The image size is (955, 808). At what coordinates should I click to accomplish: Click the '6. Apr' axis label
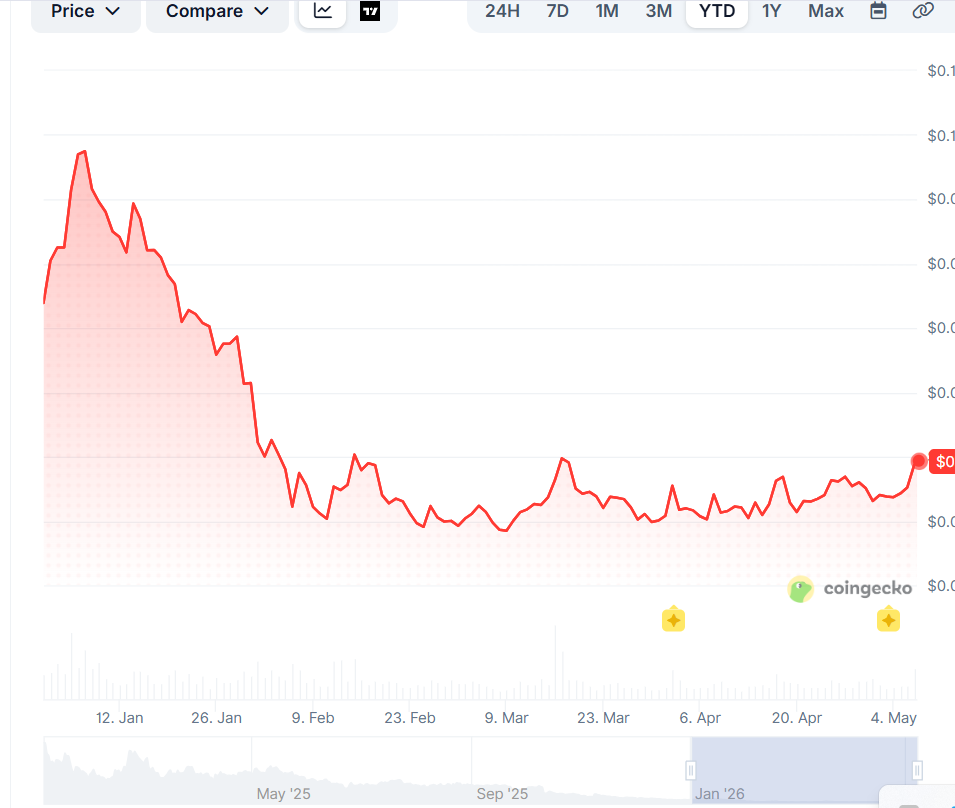(x=700, y=718)
